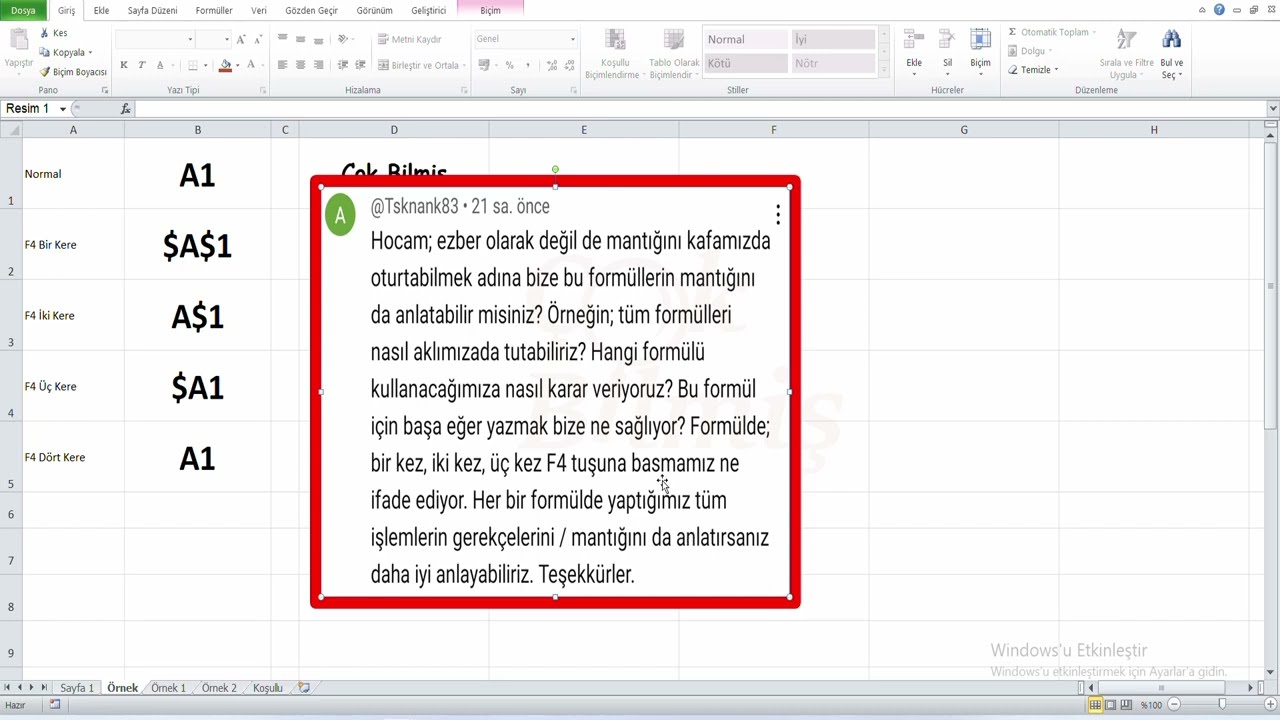Align text right
Viewport: 1280px width, 720px height.
tap(318, 65)
